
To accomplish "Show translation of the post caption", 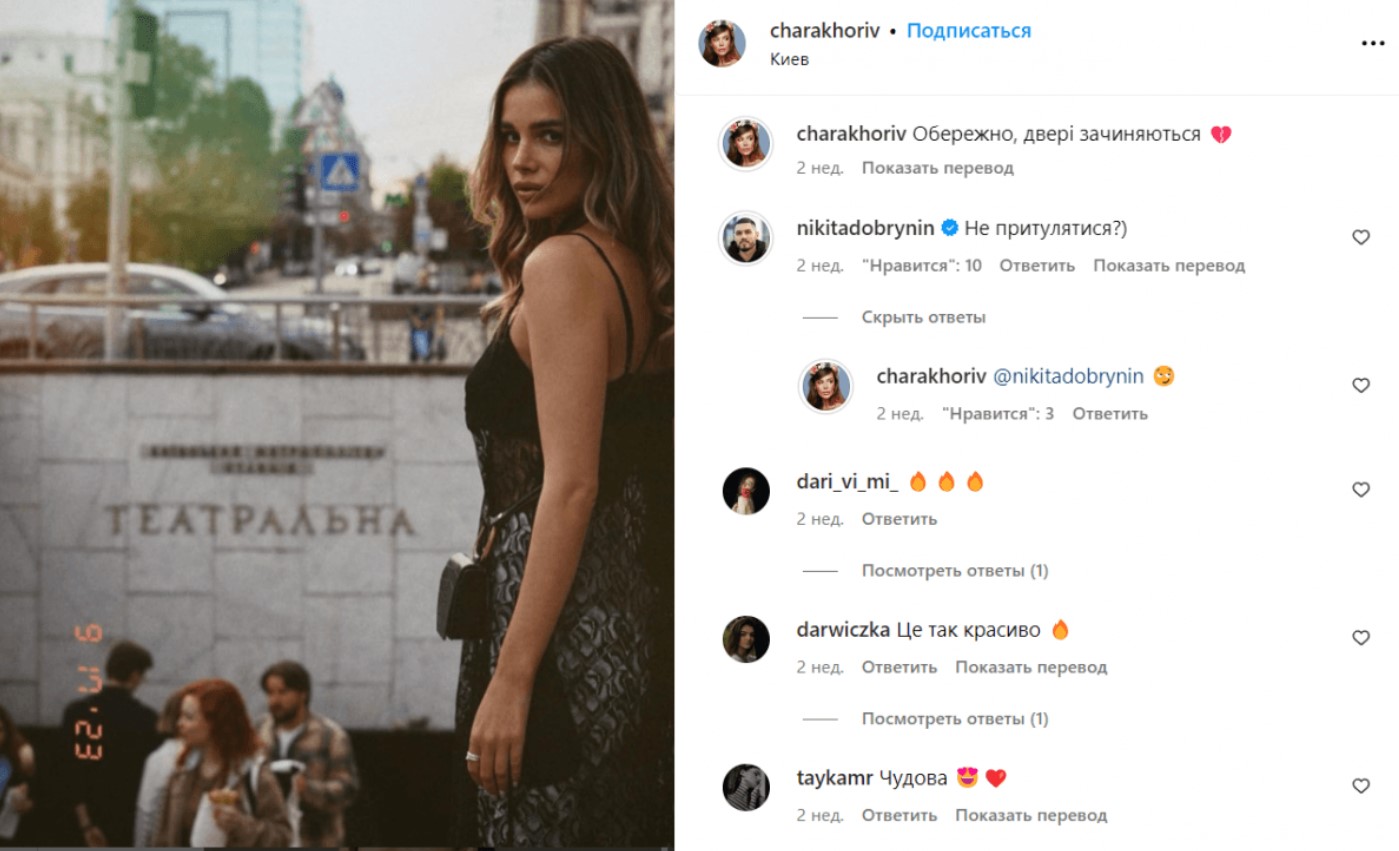I will click(x=937, y=168).
